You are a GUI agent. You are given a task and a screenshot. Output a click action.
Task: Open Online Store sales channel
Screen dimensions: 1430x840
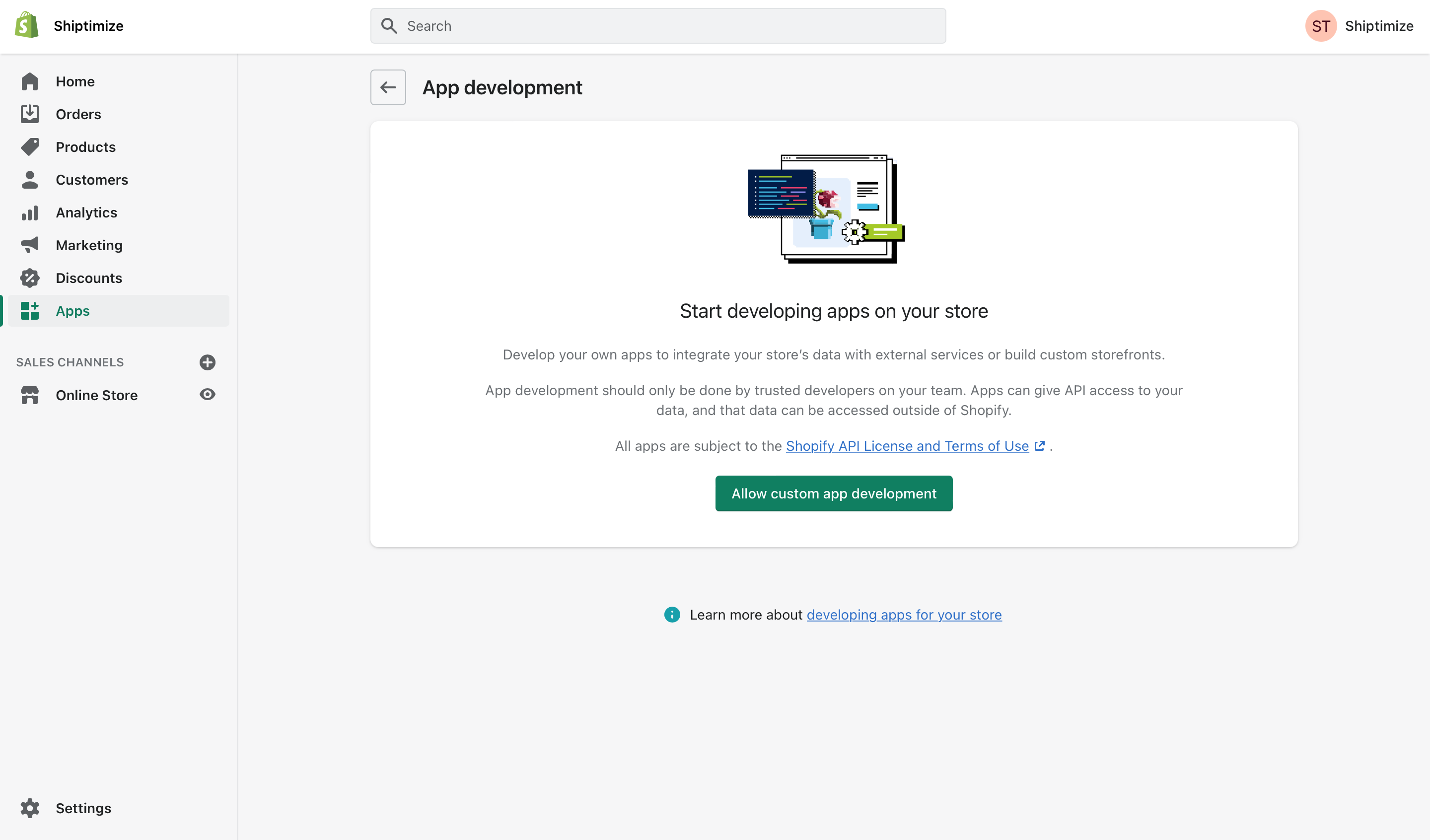[96, 395]
